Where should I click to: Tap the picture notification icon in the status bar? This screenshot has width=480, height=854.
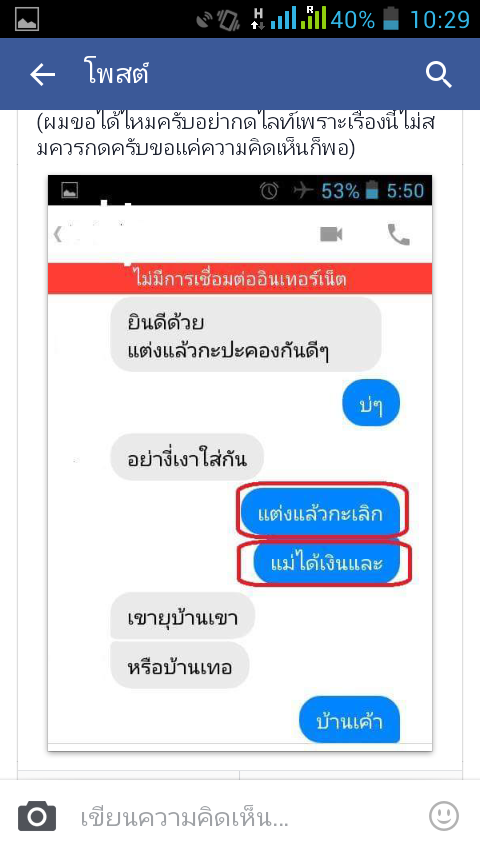click(26, 19)
